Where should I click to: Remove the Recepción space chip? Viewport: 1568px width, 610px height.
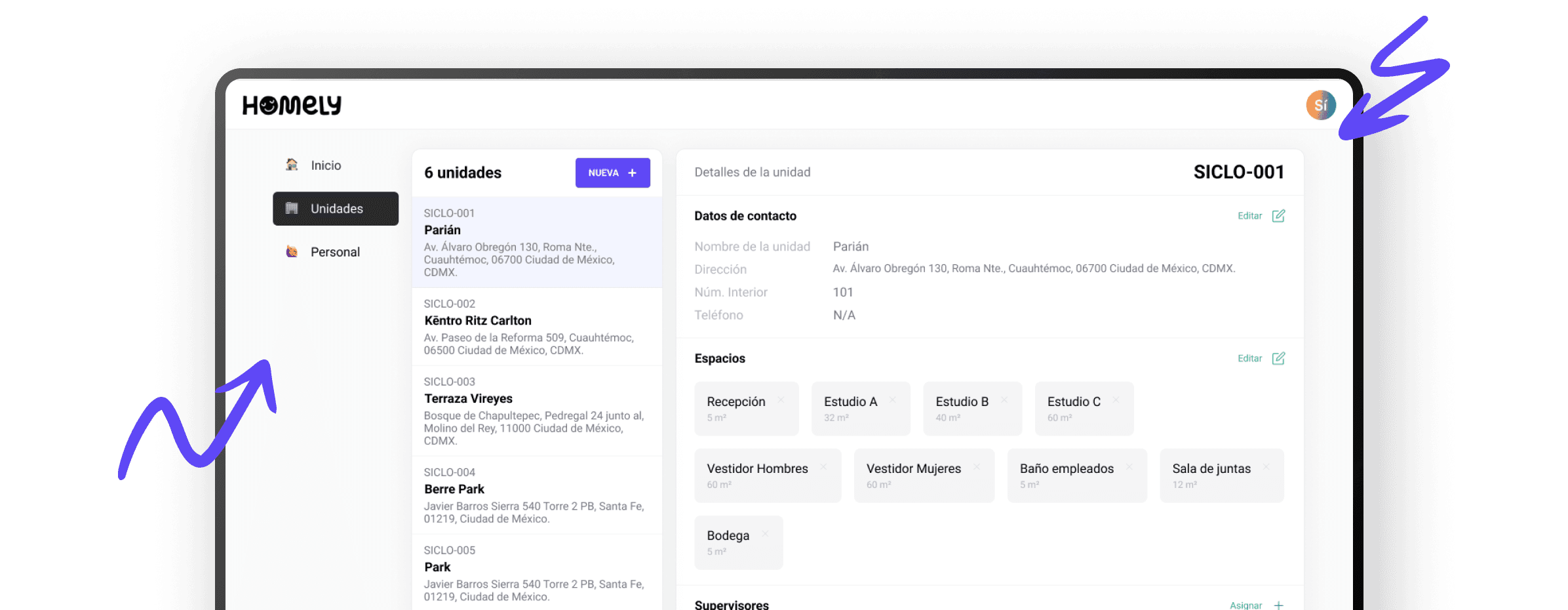pos(781,399)
